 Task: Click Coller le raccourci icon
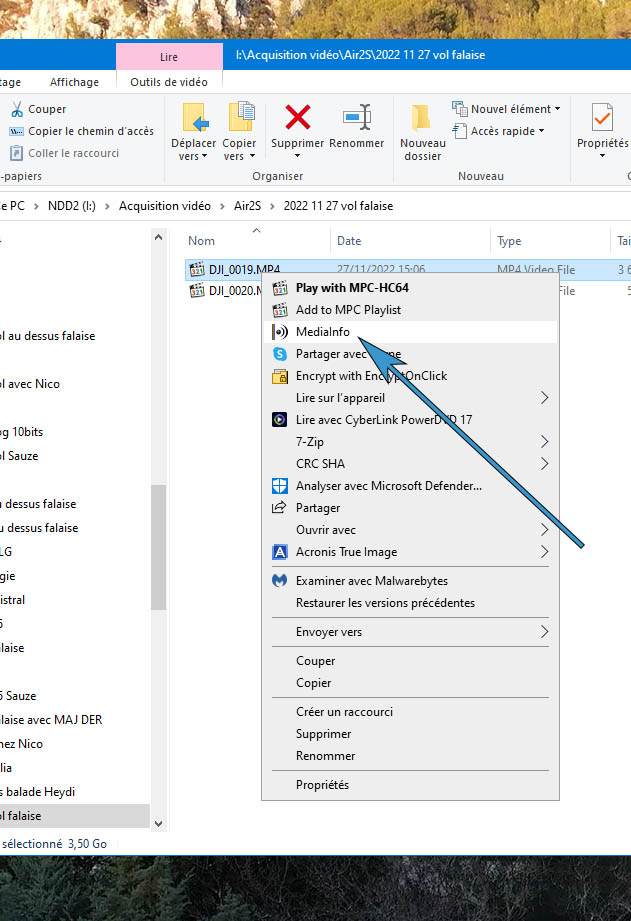point(16,153)
